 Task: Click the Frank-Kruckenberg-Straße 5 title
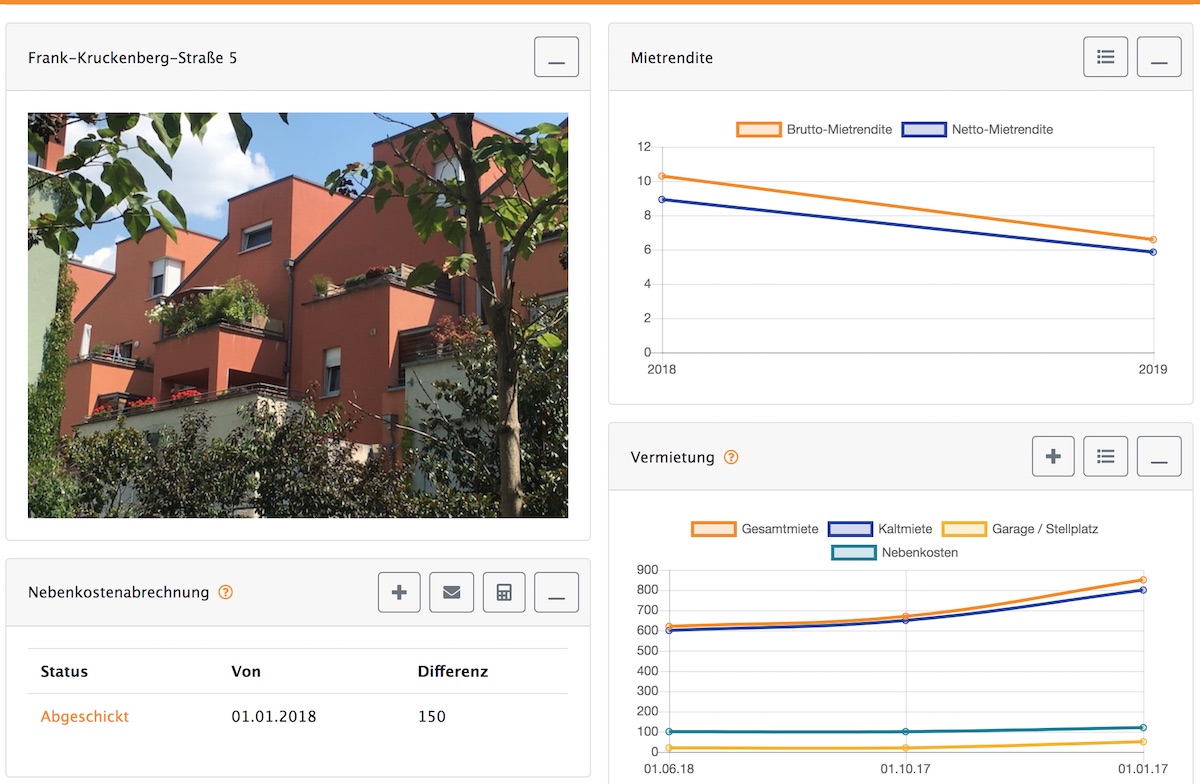click(x=133, y=58)
